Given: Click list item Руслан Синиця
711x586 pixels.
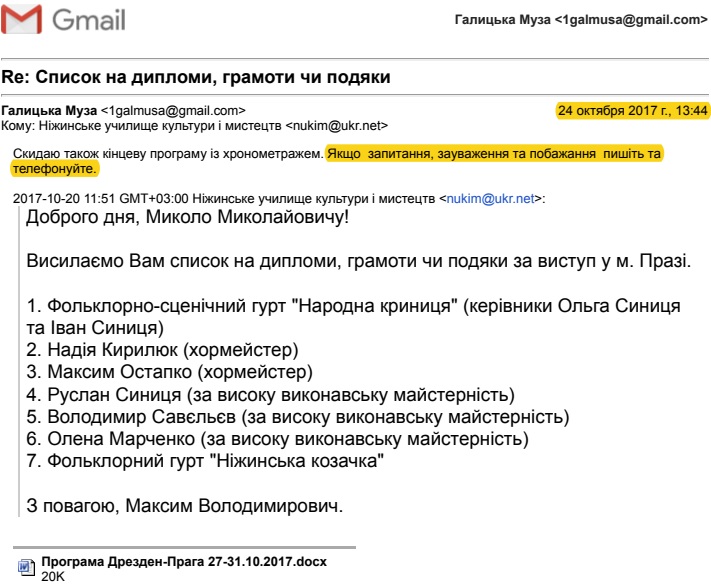Looking at the screenshot, I should (x=270, y=393).
